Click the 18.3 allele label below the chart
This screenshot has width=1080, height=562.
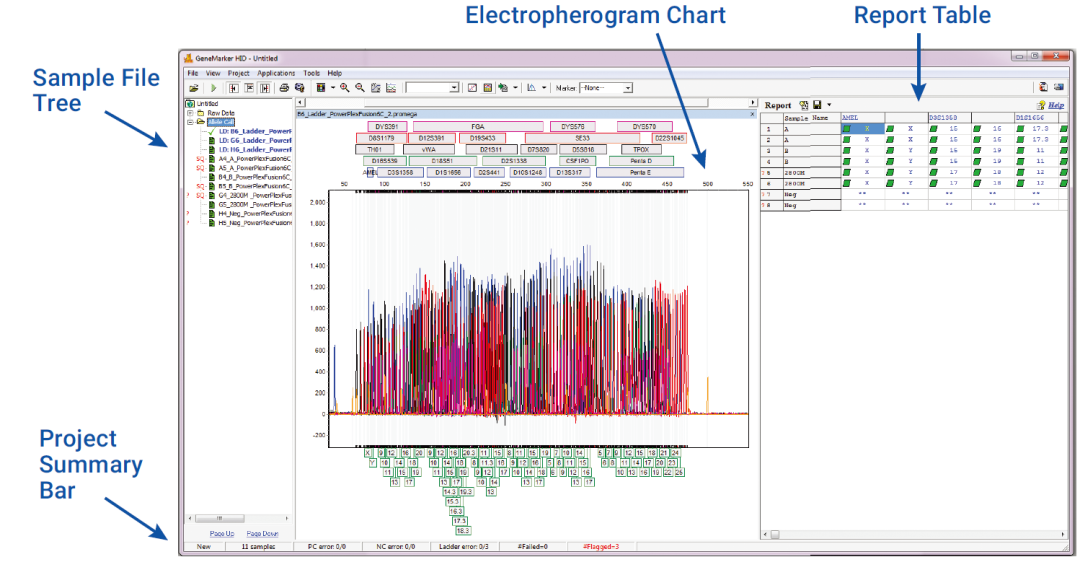click(462, 531)
